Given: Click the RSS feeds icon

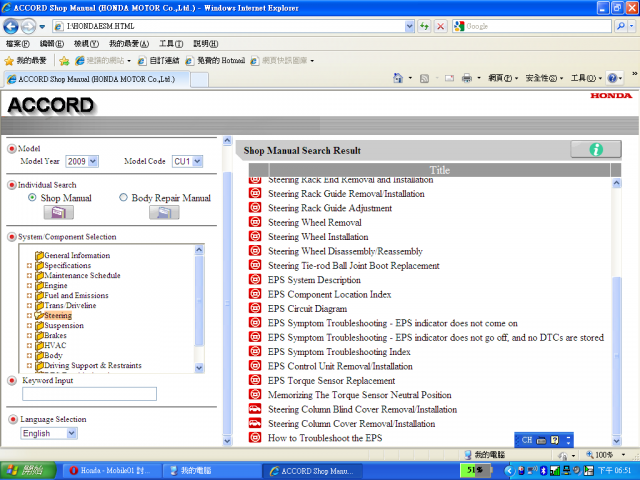Looking at the screenshot, I should click(x=424, y=78).
